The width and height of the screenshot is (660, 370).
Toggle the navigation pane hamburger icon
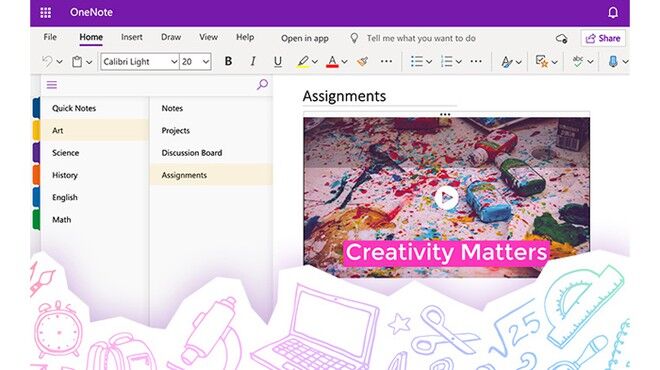pyautogui.click(x=52, y=85)
